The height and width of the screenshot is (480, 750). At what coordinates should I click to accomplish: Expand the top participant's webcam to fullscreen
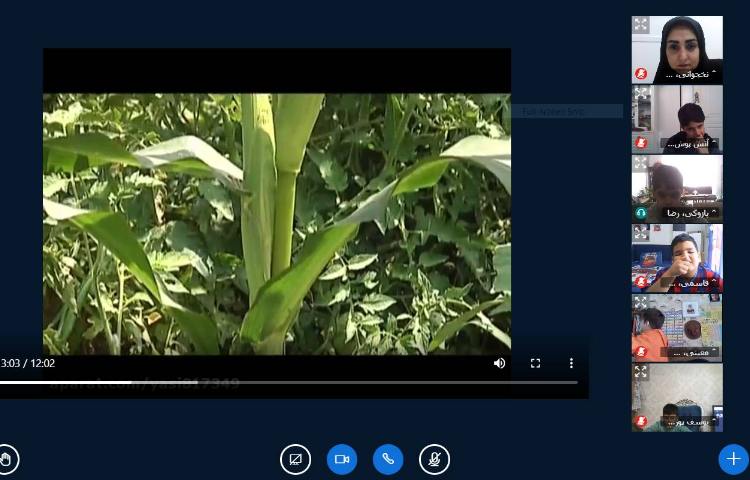pos(641,25)
